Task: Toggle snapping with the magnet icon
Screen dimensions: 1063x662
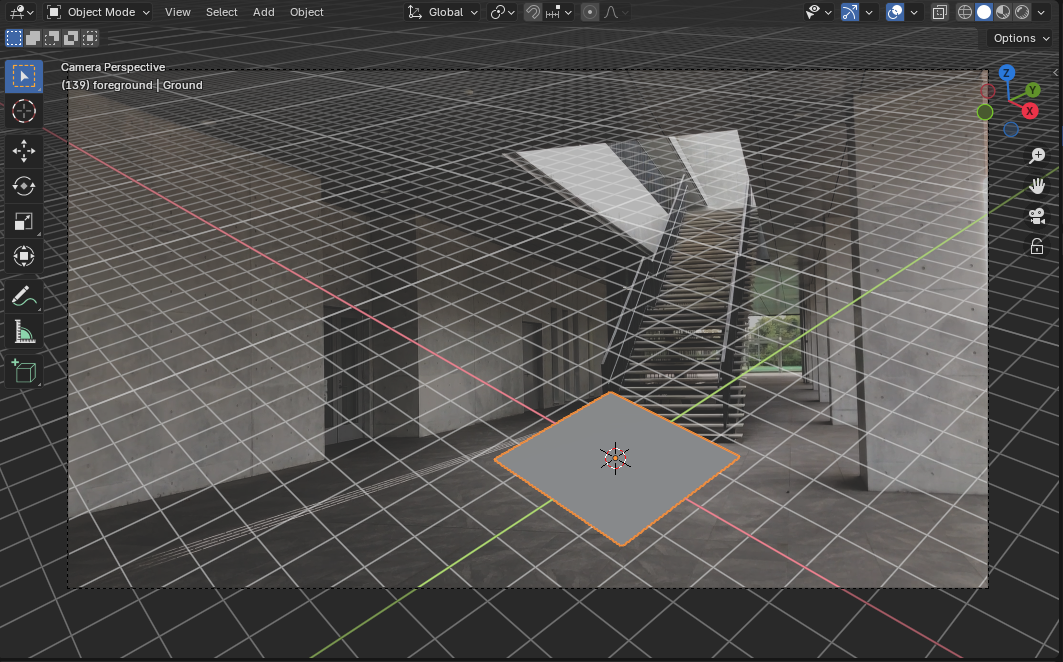Action: coord(533,12)
